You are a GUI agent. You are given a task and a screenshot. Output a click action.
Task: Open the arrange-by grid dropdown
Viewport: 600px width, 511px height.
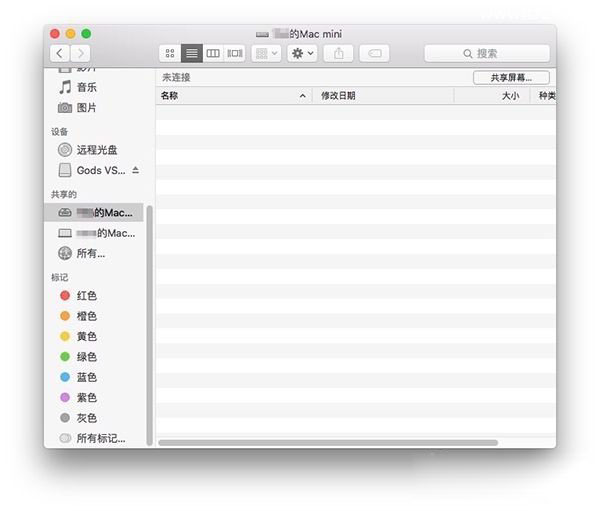pos(266,53)
